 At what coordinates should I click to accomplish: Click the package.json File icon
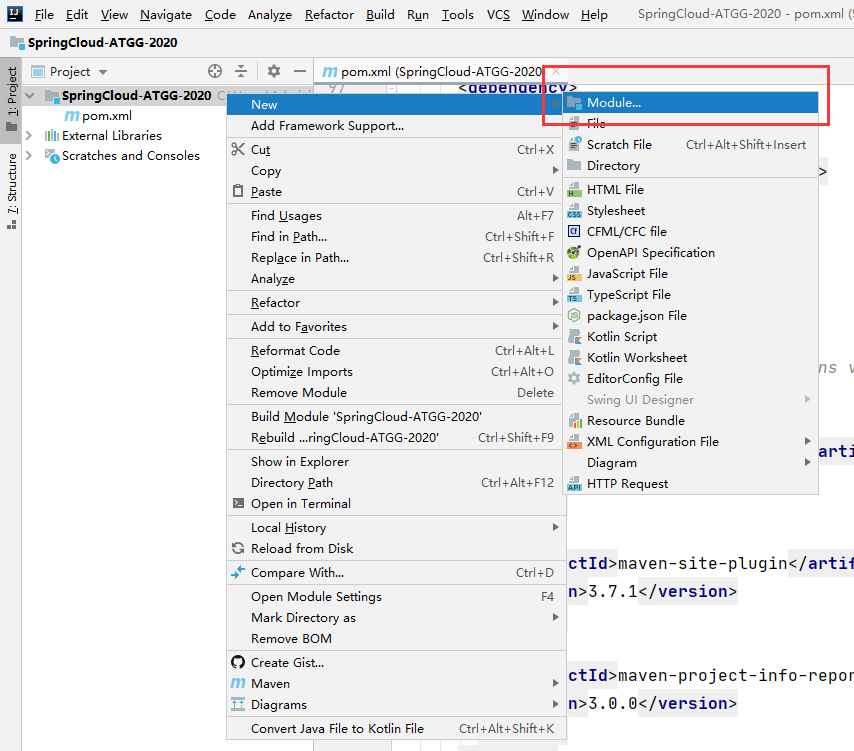[x=574, y=315]
